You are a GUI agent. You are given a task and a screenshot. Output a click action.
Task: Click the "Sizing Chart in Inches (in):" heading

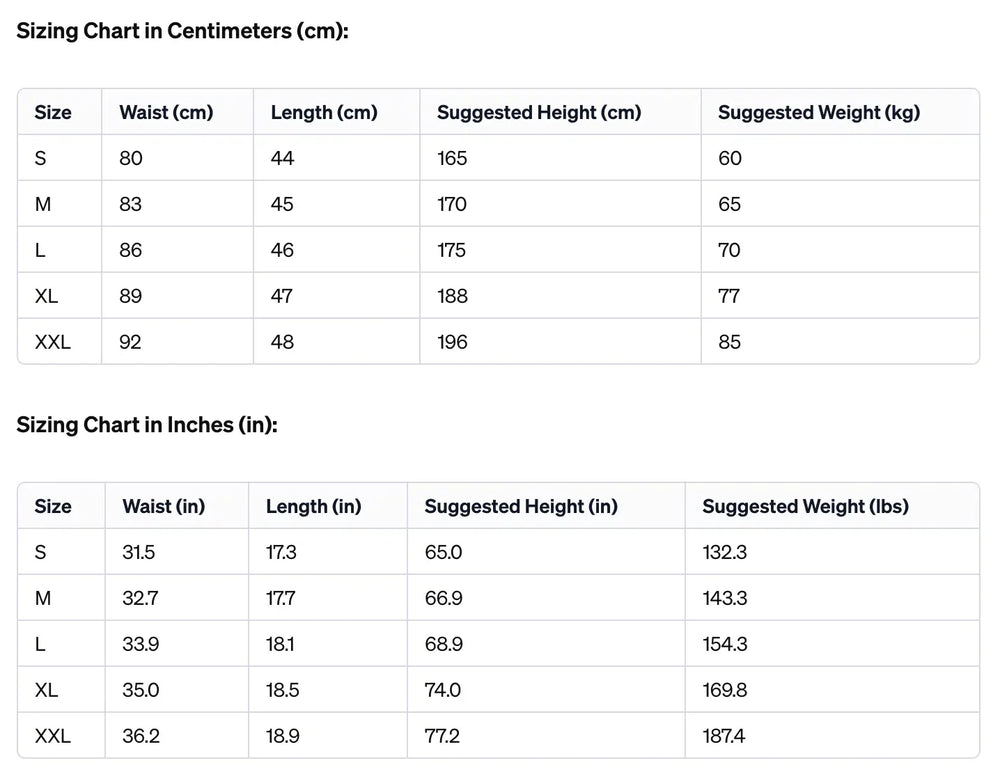click(x=146, y=425)
